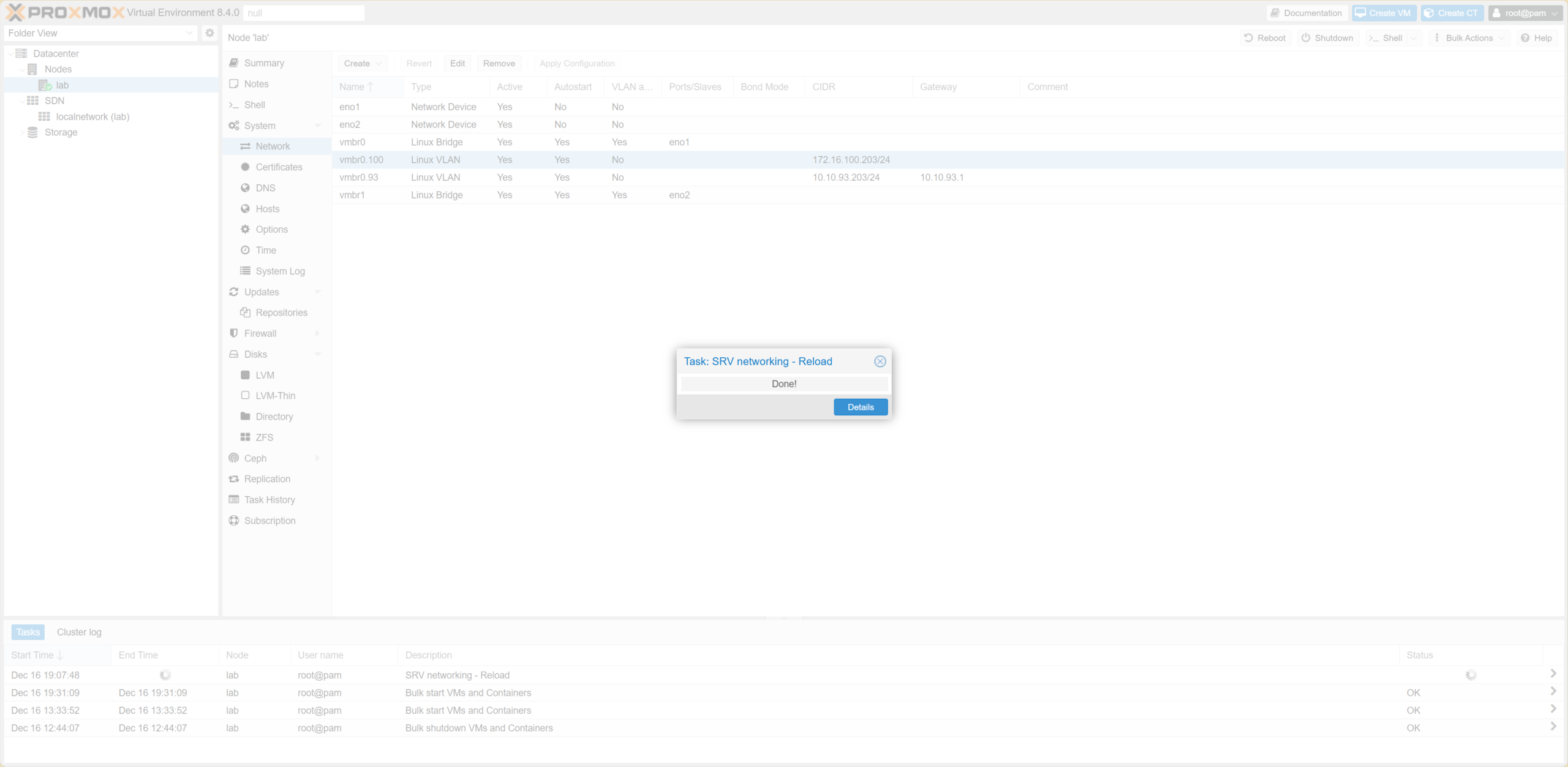Open the DNS configuration panel
Screen dimensions: 1568x767
click(x=266, y=188)
